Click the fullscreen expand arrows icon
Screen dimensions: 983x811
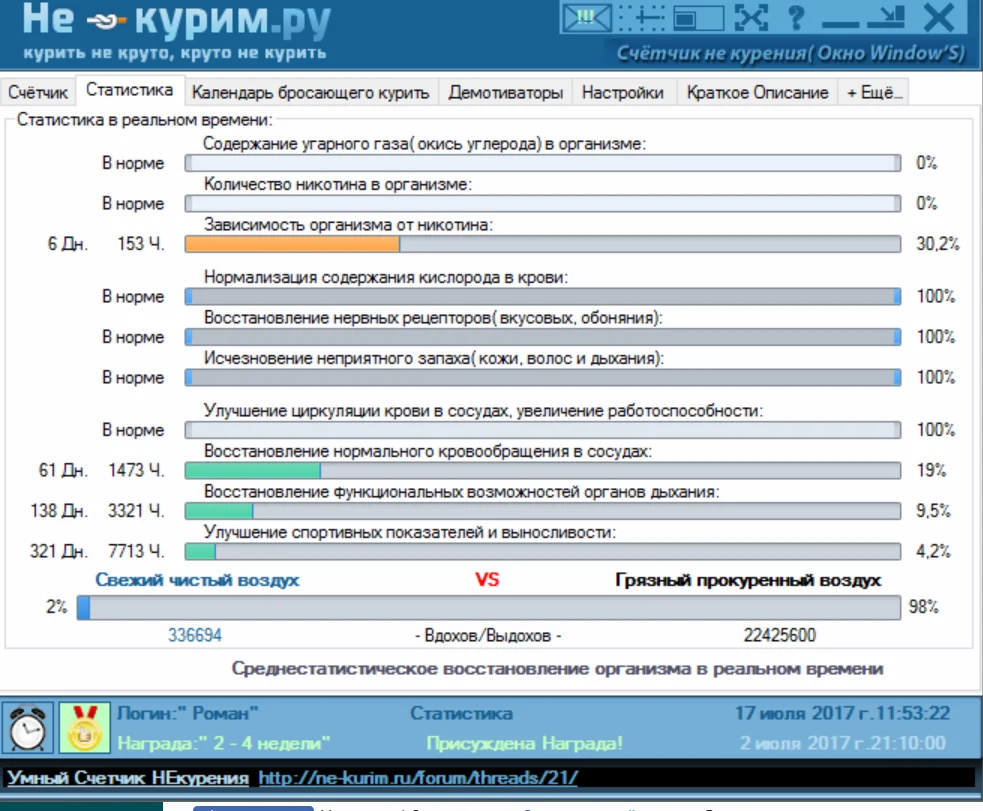point(751,17)
